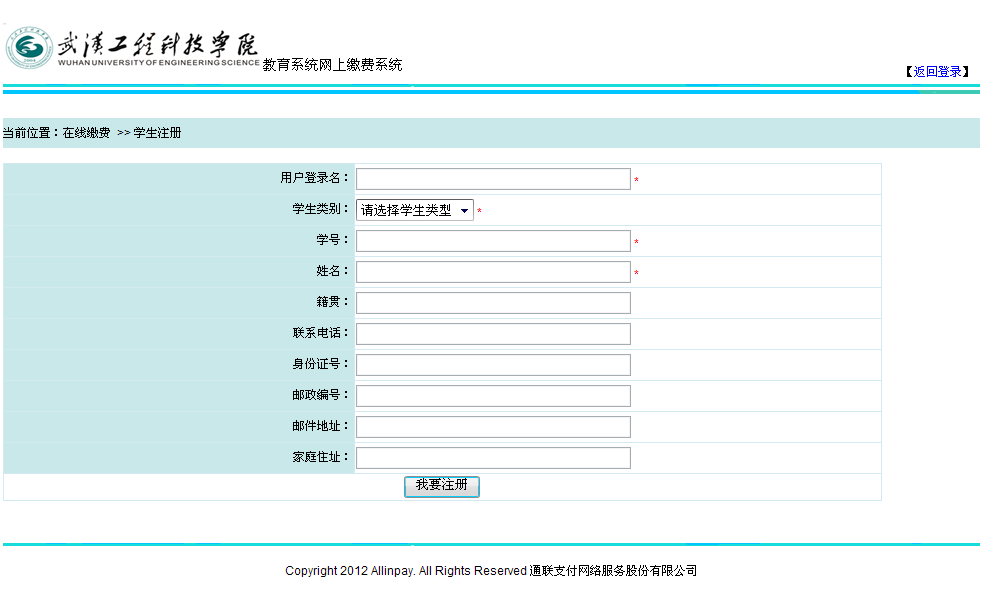Select the 姓名 input field
1000x599 pixels.
493,272
